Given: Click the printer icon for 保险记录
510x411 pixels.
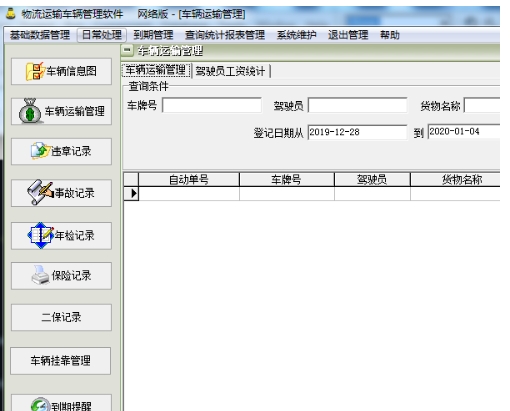Looking at the screenshot, I should point(41,275).
